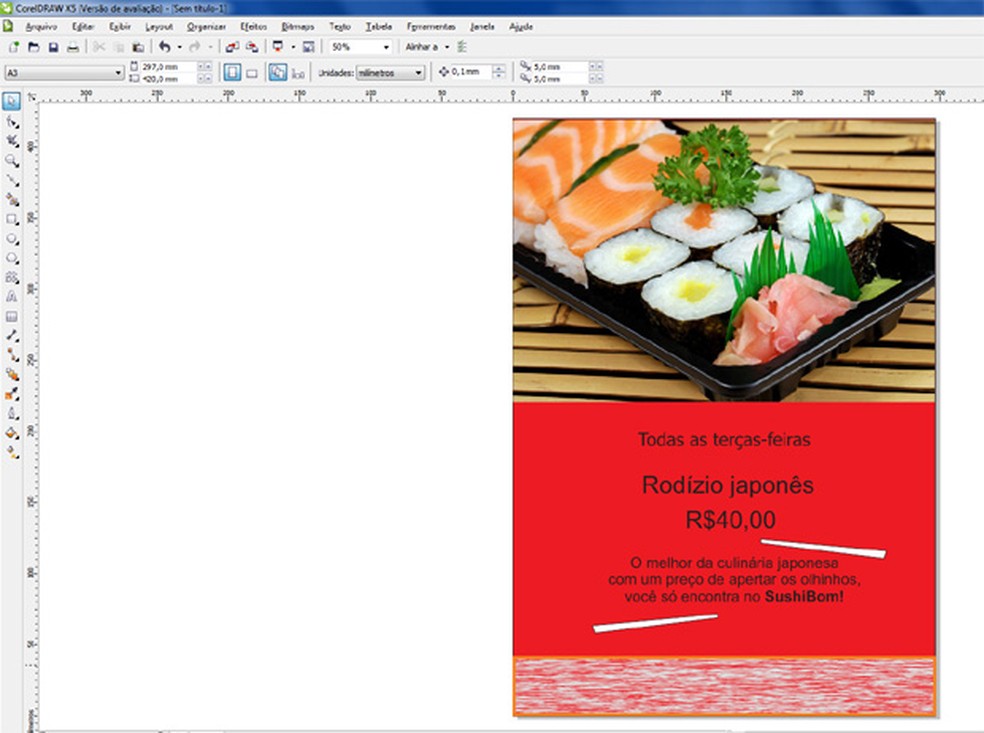Screen dimensions: 984x733
Task: Open the A3 page size dropdown
Action: 118,73
